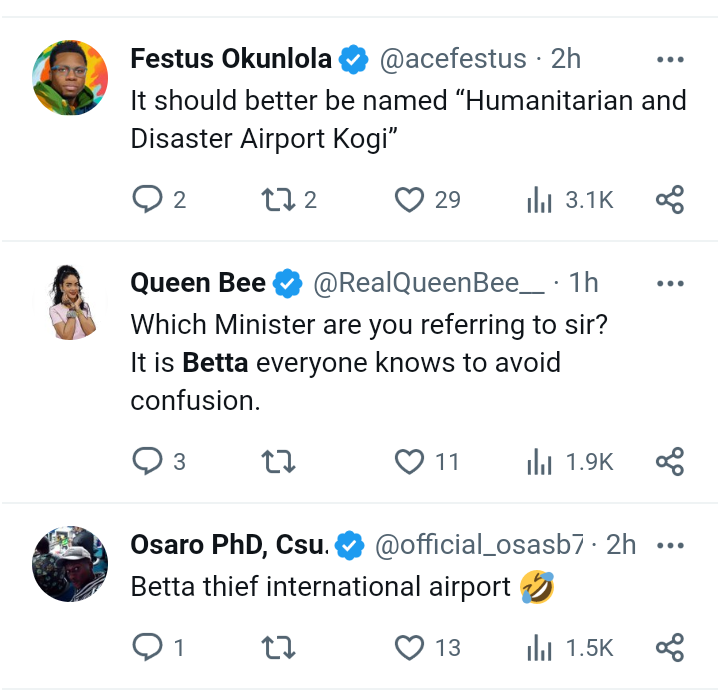The image size is (720, 699).
Task: Reply to Queen Bee's tweet
Action: [x=148, y=461]
